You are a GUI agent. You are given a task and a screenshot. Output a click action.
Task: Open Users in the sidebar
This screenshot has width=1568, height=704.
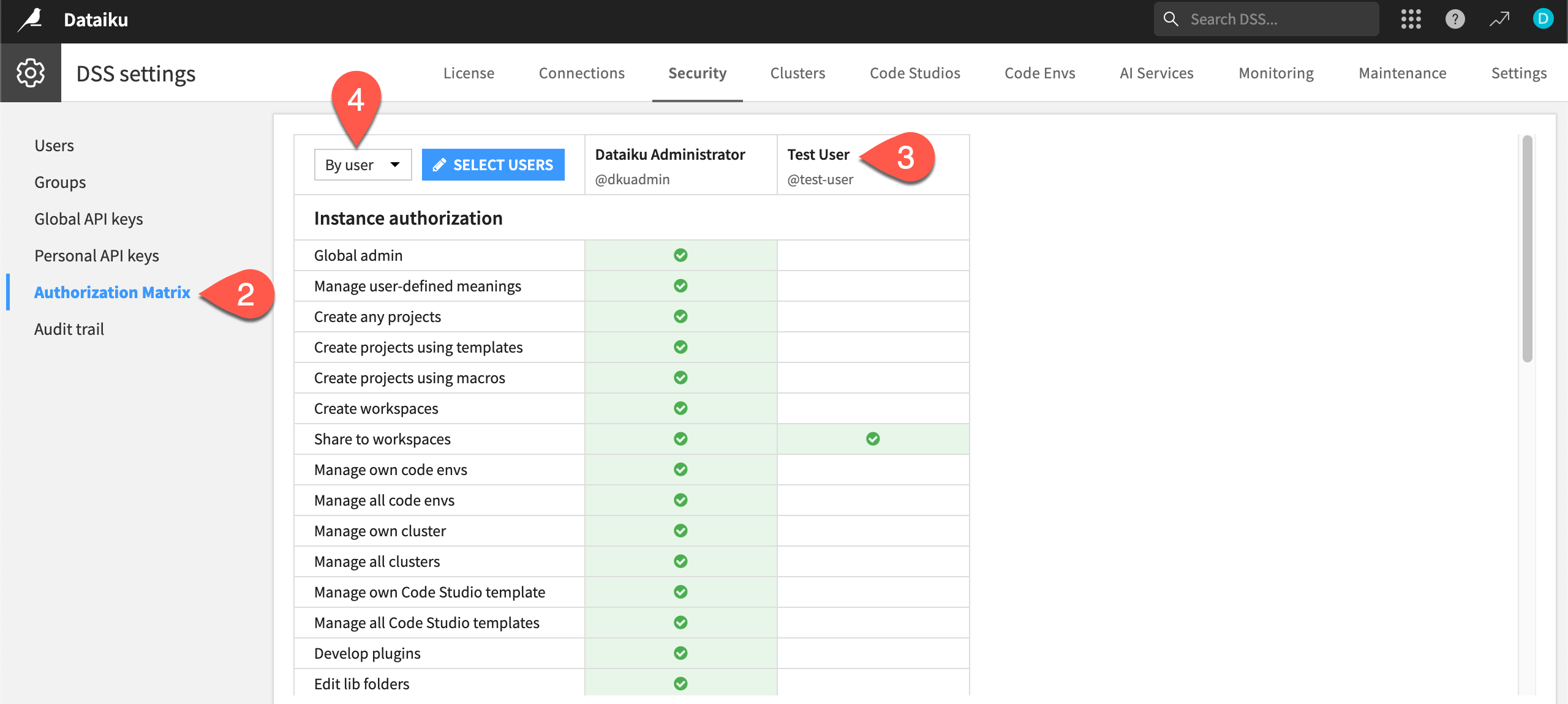(x=54, y=146)
